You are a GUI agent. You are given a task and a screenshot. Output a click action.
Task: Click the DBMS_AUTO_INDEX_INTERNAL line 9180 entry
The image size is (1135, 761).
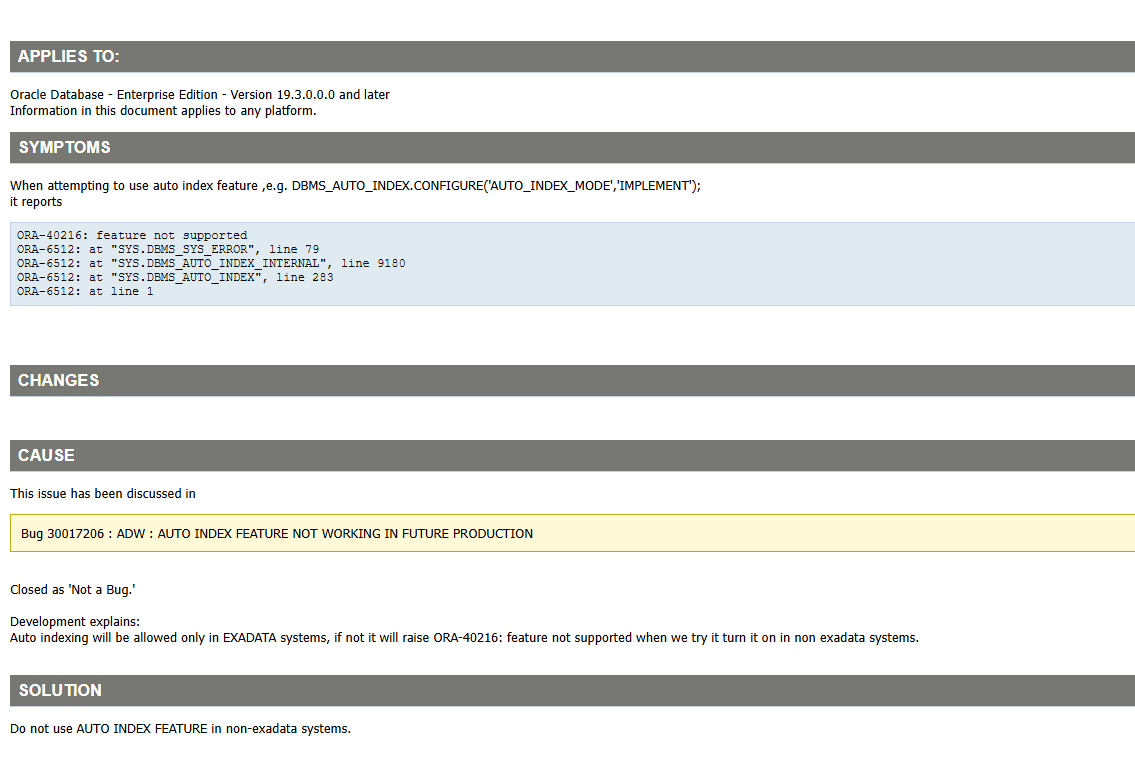tap(211, 264)
